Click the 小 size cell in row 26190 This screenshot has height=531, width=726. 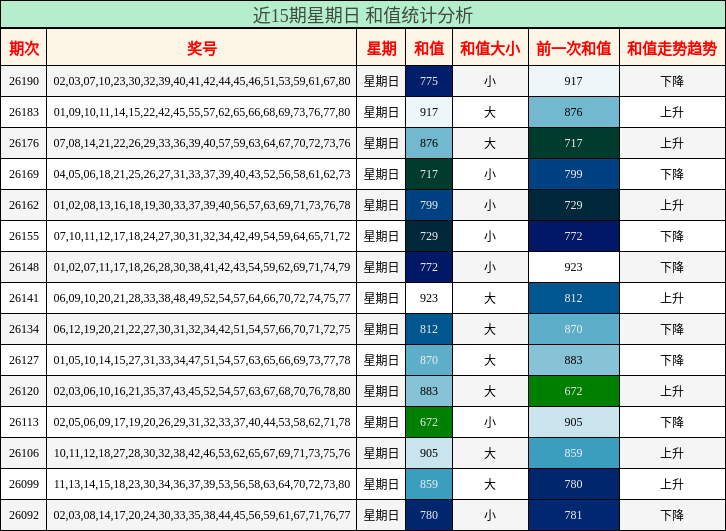490,81
